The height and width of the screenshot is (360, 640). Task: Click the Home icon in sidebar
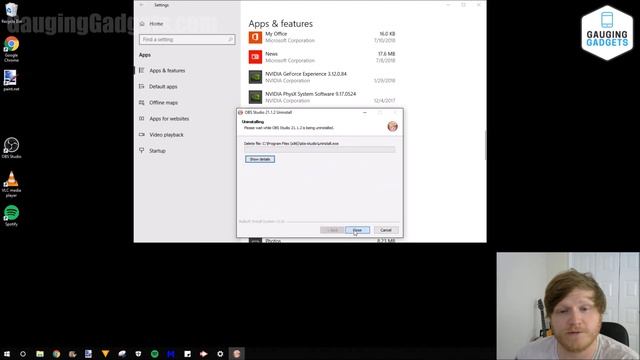142,24
